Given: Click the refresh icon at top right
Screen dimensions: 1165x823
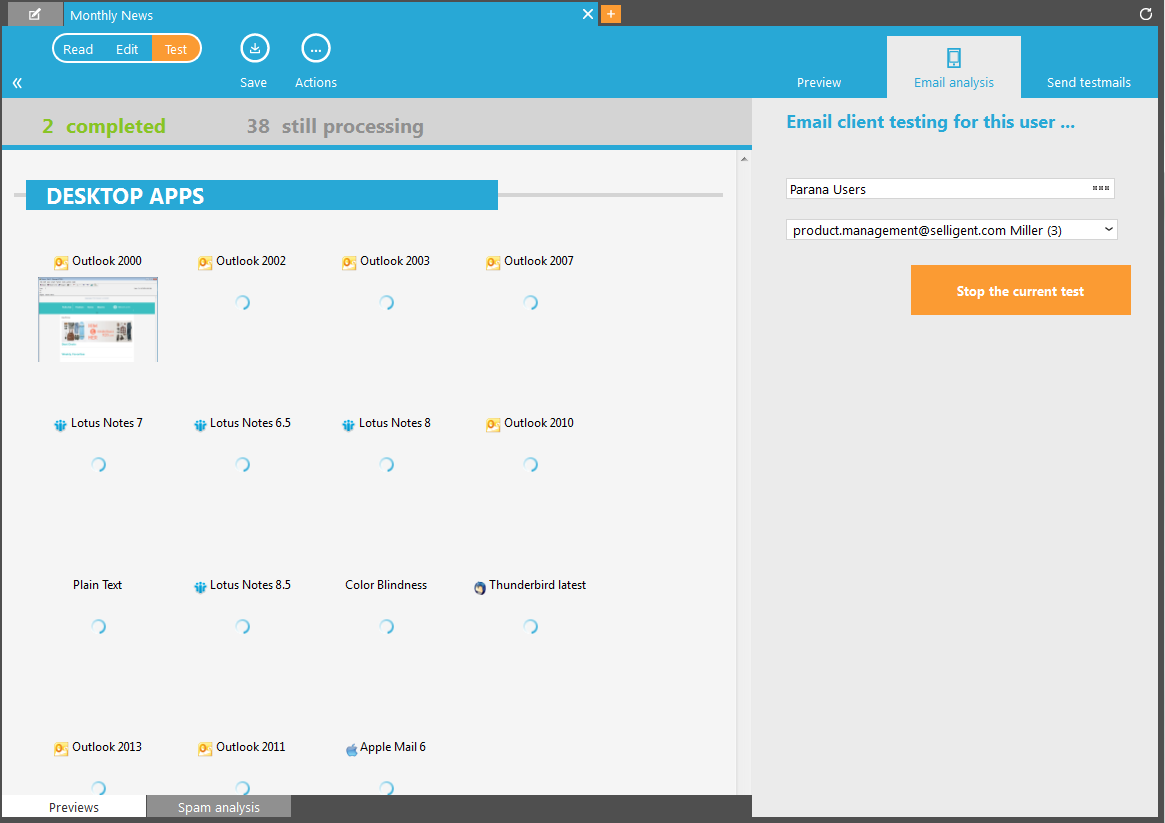Looking at the screenshot, I should coord(1146,14).
